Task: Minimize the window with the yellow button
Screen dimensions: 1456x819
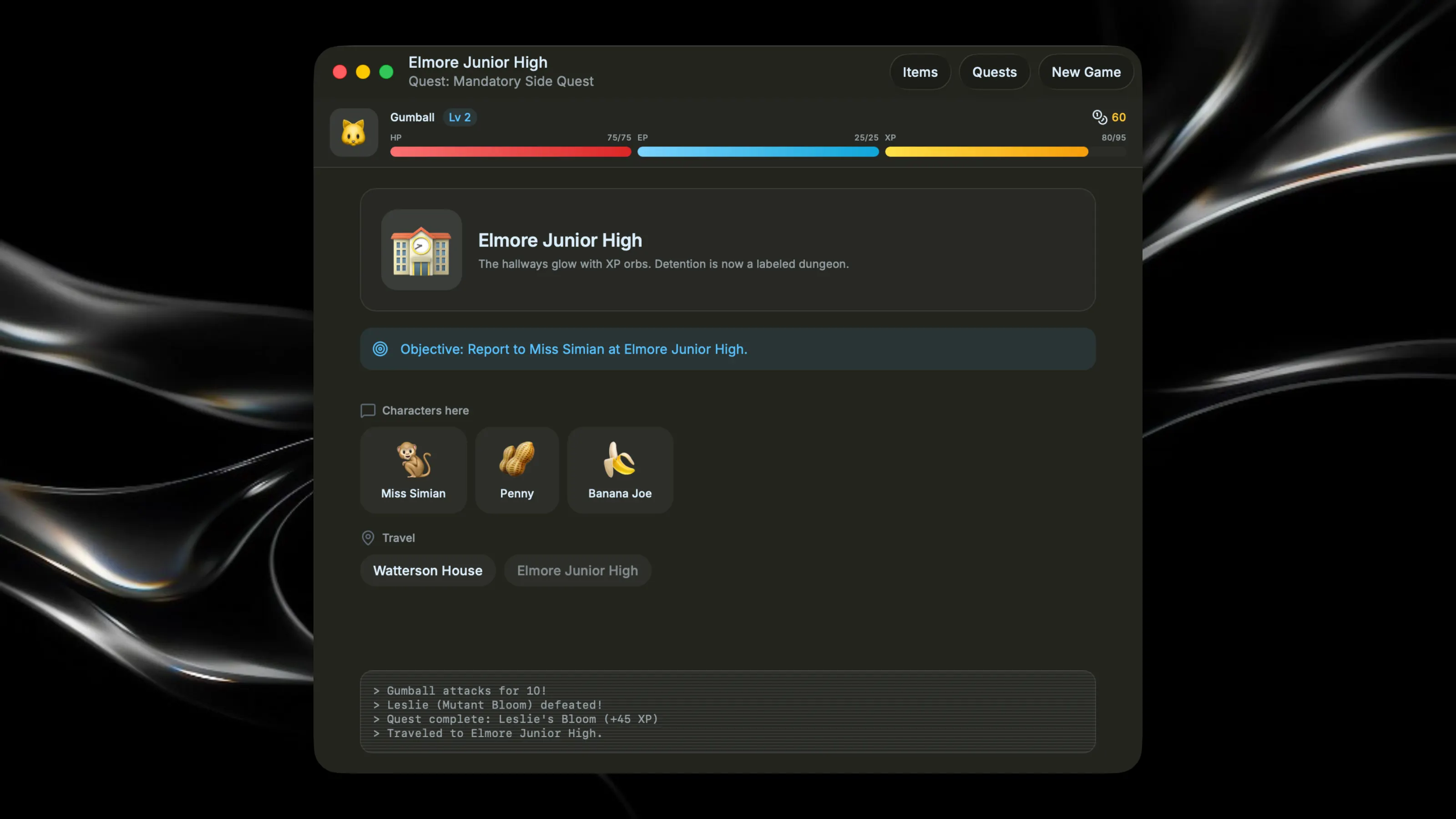Action: (363, 72)
